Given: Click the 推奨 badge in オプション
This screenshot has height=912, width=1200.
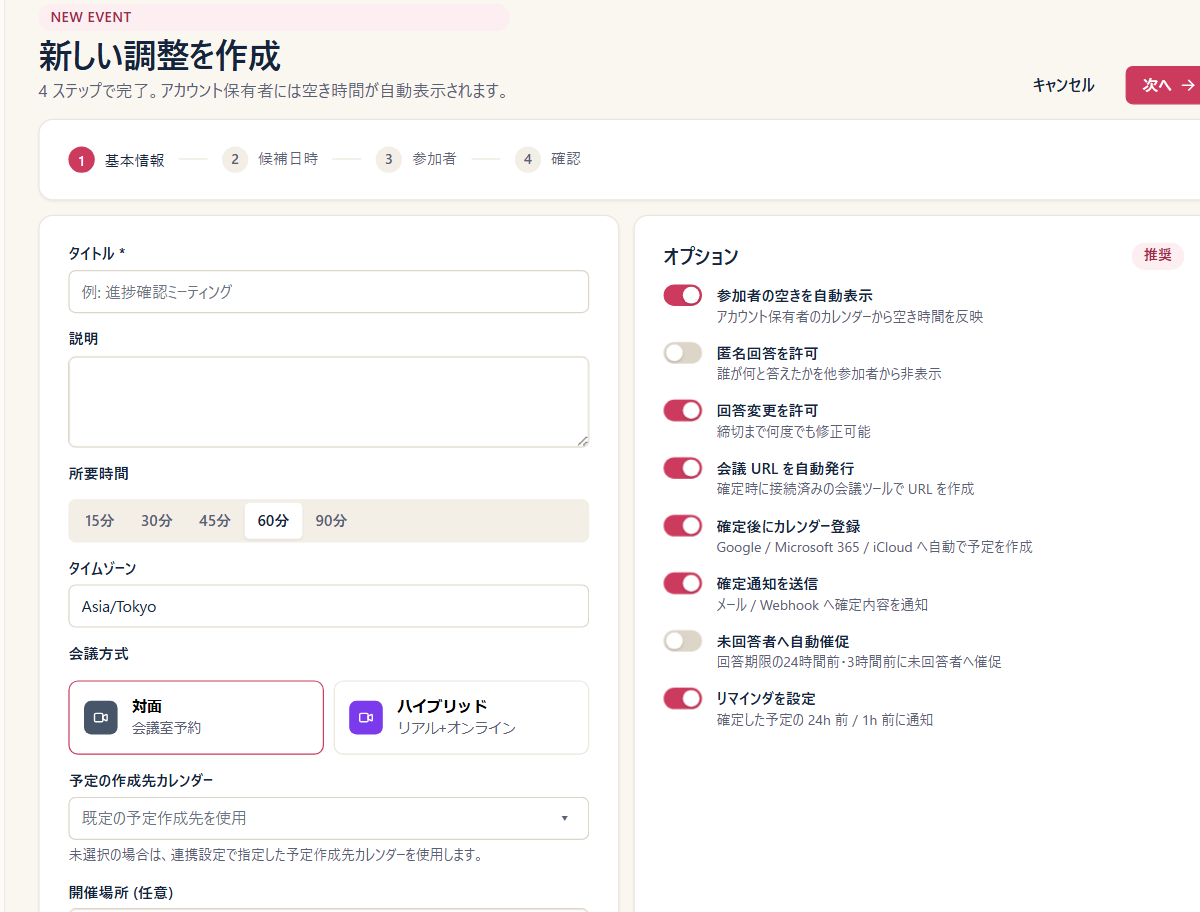Looking at the screenshot, I should [x=1158, y=255].
